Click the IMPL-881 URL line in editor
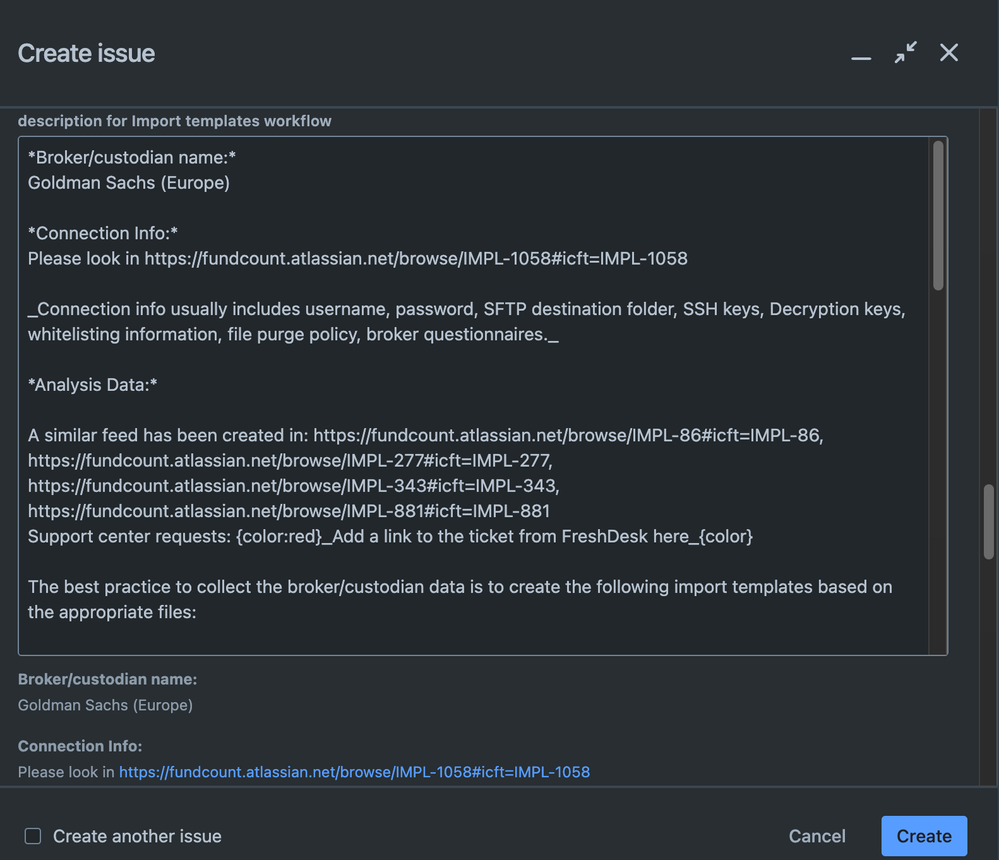The height and width of the screenshot is (860, 999). pos(289,511)
